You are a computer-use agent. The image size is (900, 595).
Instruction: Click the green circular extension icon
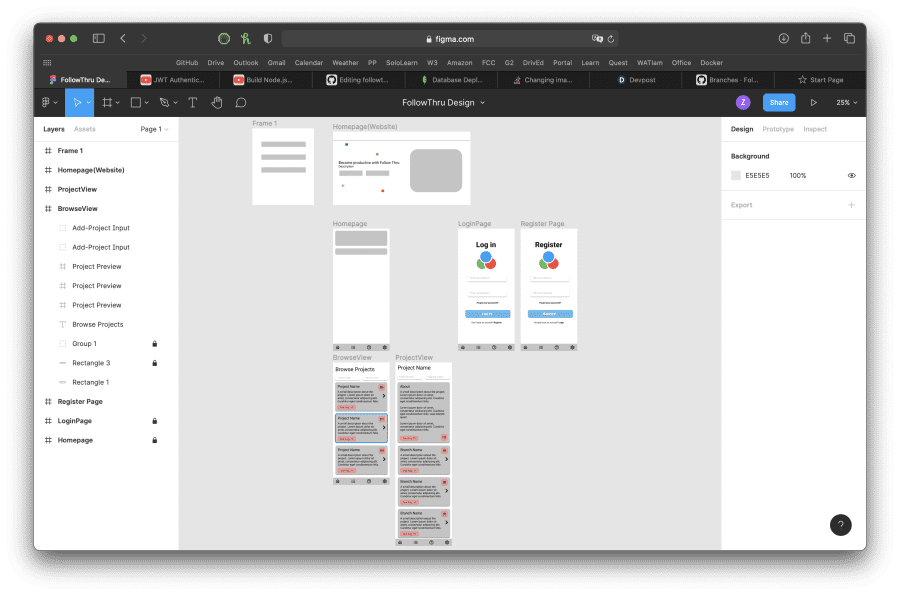tap(224, 38)
